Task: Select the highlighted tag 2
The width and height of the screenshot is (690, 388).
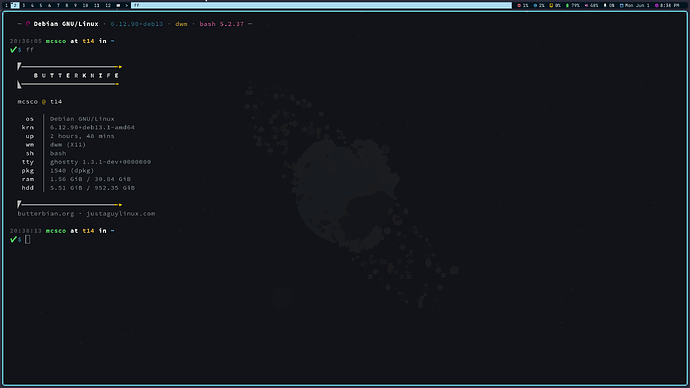Action: tap(15, 5)
